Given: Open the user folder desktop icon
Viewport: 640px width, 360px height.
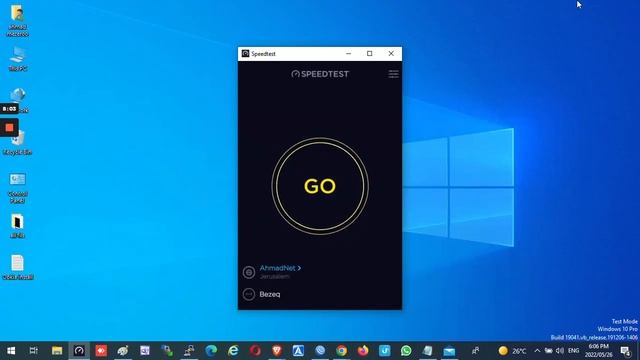Looking at the screenshot, I should point(17,20).
